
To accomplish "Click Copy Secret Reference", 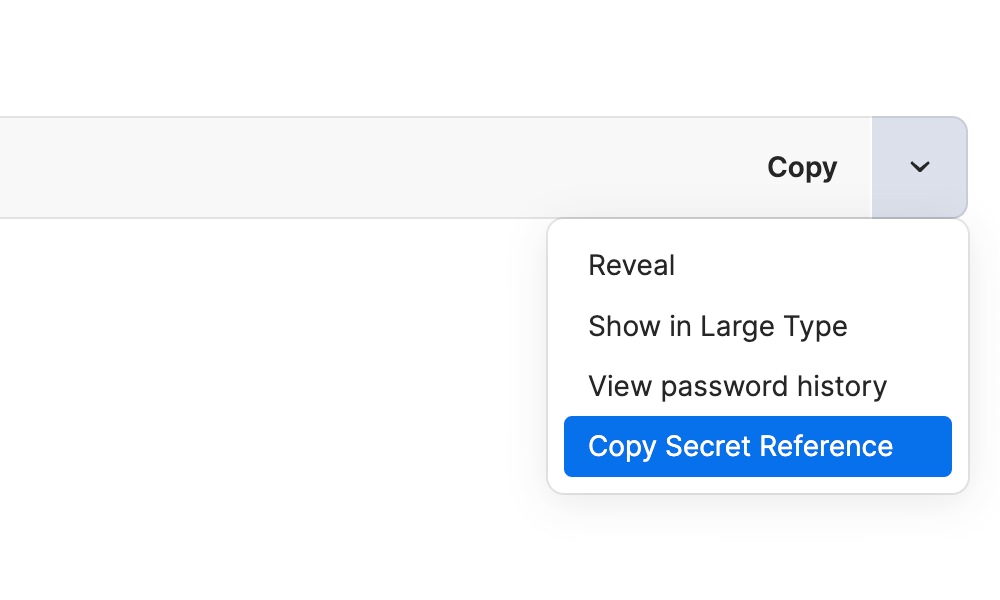I will point(757,446).
